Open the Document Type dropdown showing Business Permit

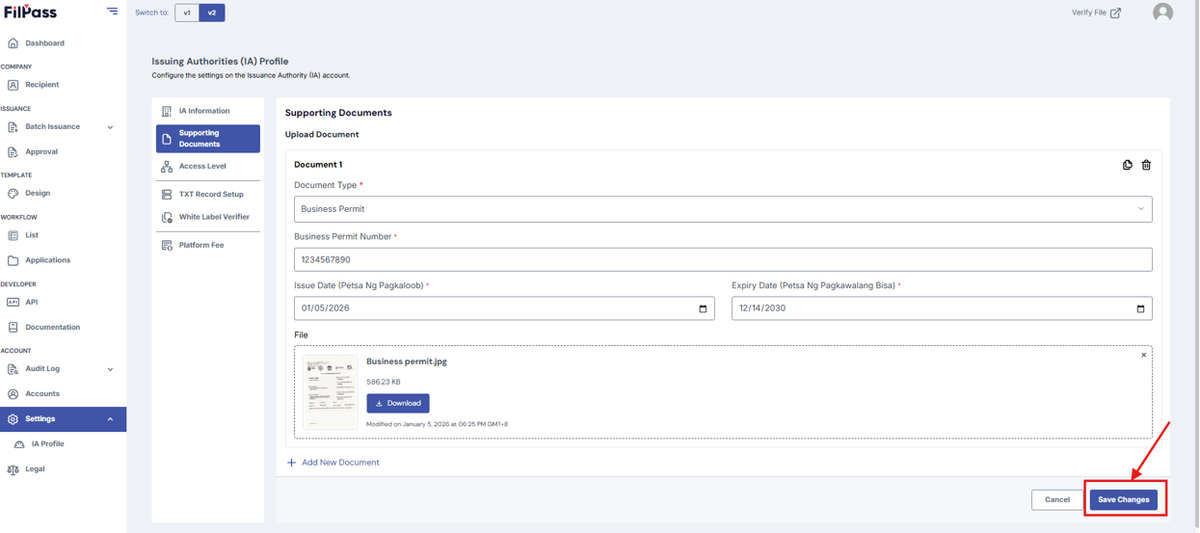(723, 209)
